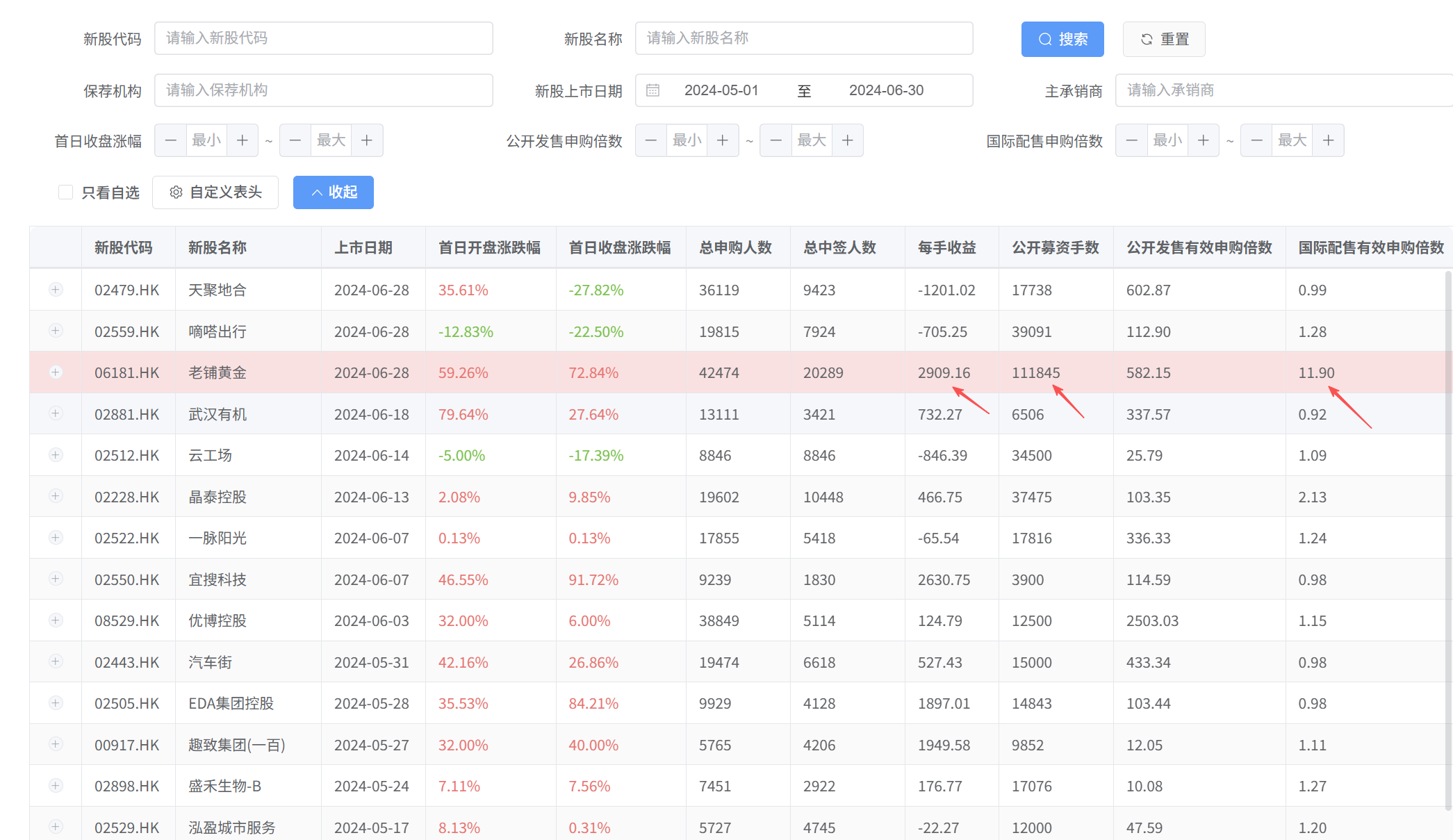Click the table vertical scrollbar
This screenshot has height=840, width=1453.
pos(1448,541)
